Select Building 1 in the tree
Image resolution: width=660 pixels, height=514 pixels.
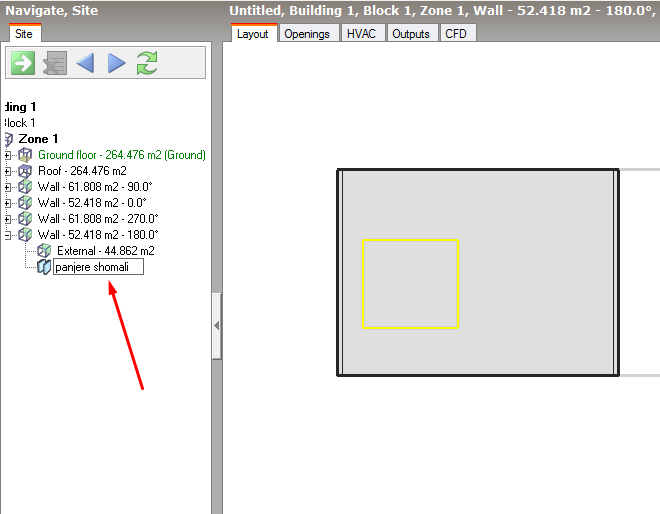click(x=20, y=107)
